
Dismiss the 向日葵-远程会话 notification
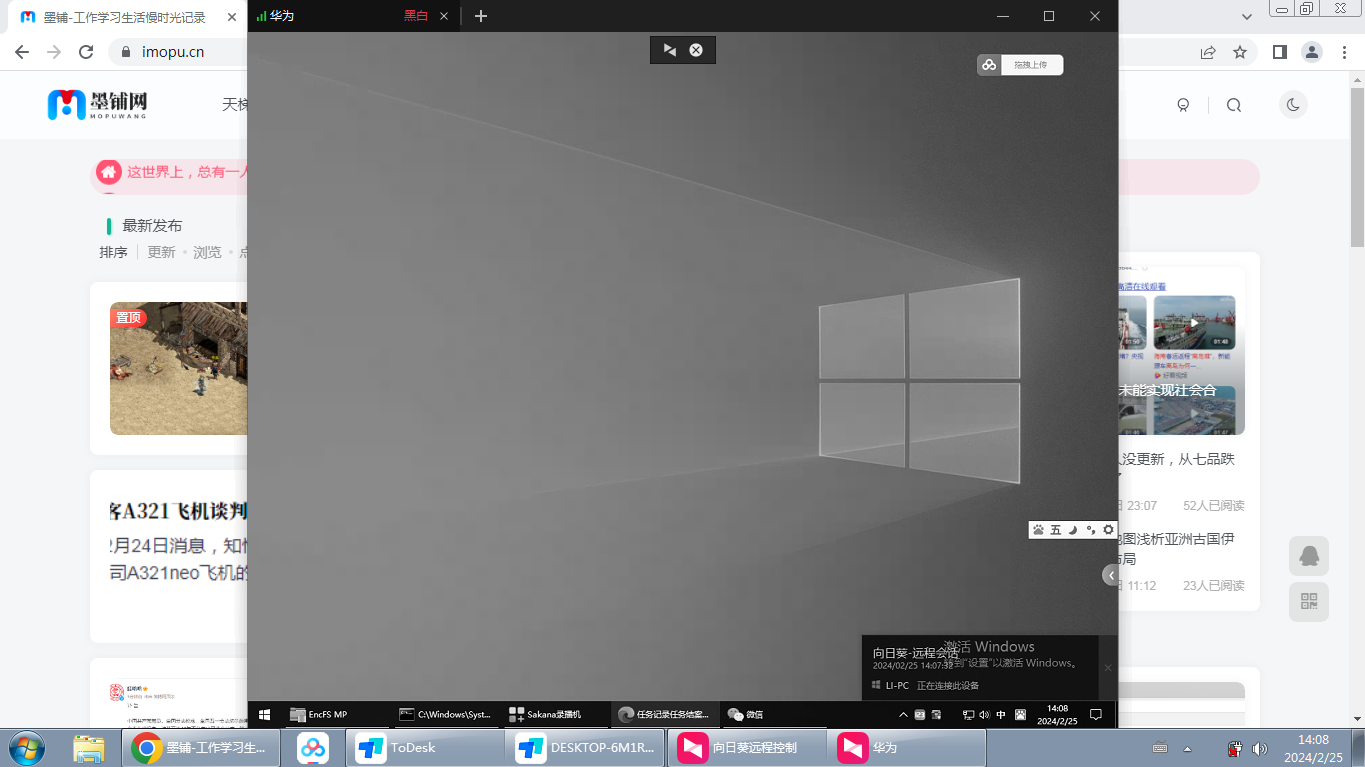[1107, 667]
